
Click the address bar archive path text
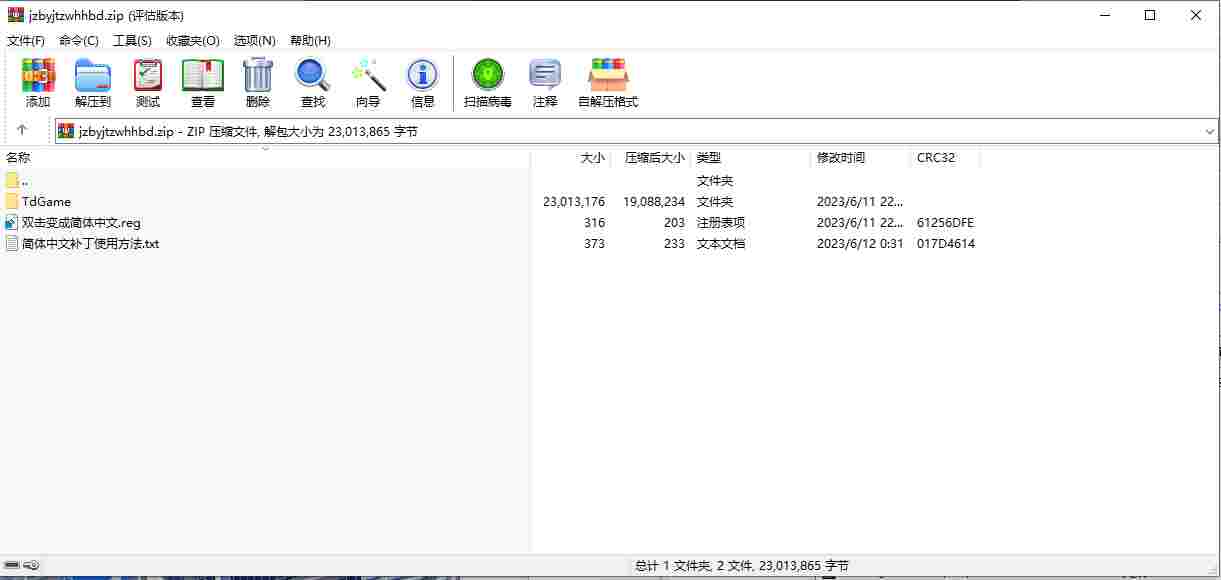pyautogui.click(x=248, y=131)
